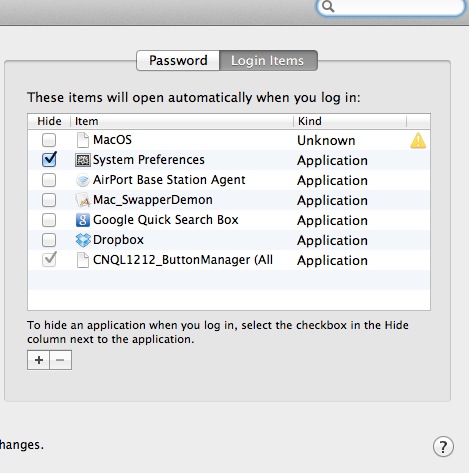This screenshot has height=473, width=469.
Task: Click the Mac_SwapperDemon item icon
Action: pyautogui.click(x=82, y=200)
